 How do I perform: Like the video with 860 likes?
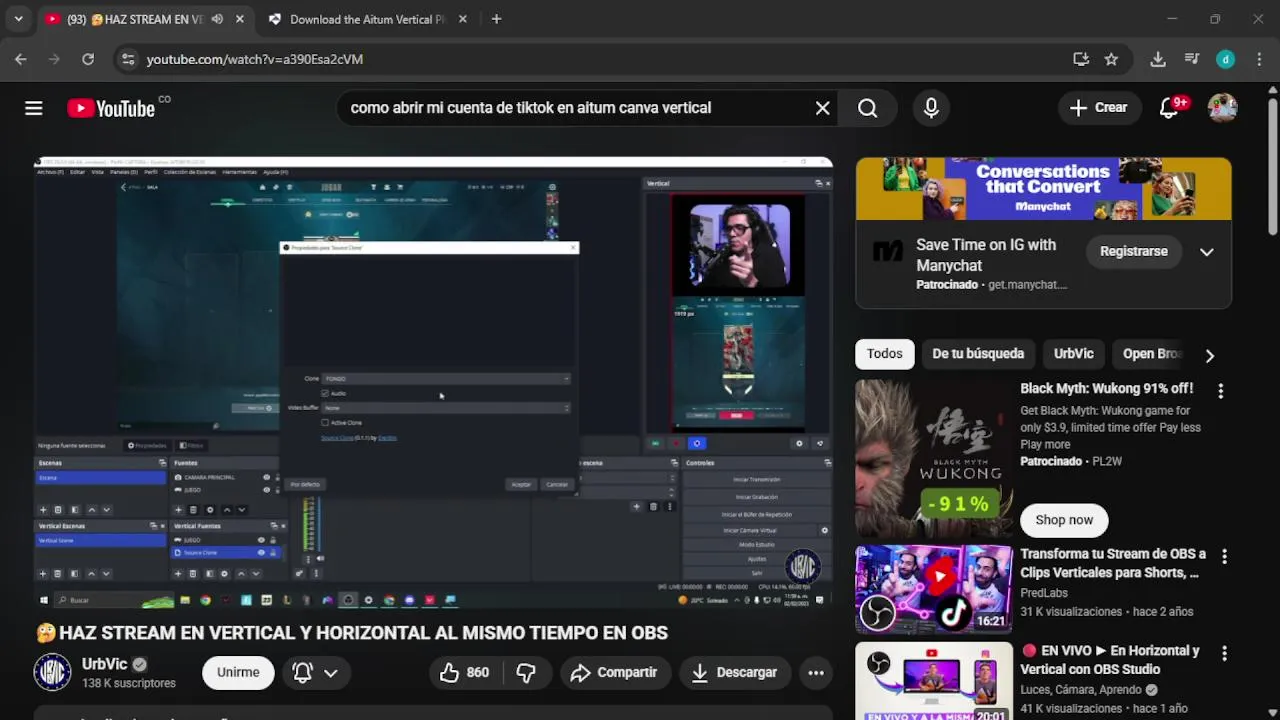[x=465, y=673]
